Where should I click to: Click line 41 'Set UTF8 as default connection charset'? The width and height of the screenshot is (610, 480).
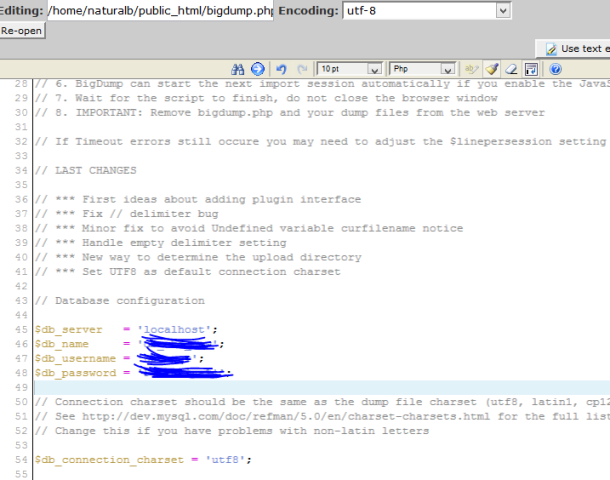pyautogui.click(x=187, y=272)
